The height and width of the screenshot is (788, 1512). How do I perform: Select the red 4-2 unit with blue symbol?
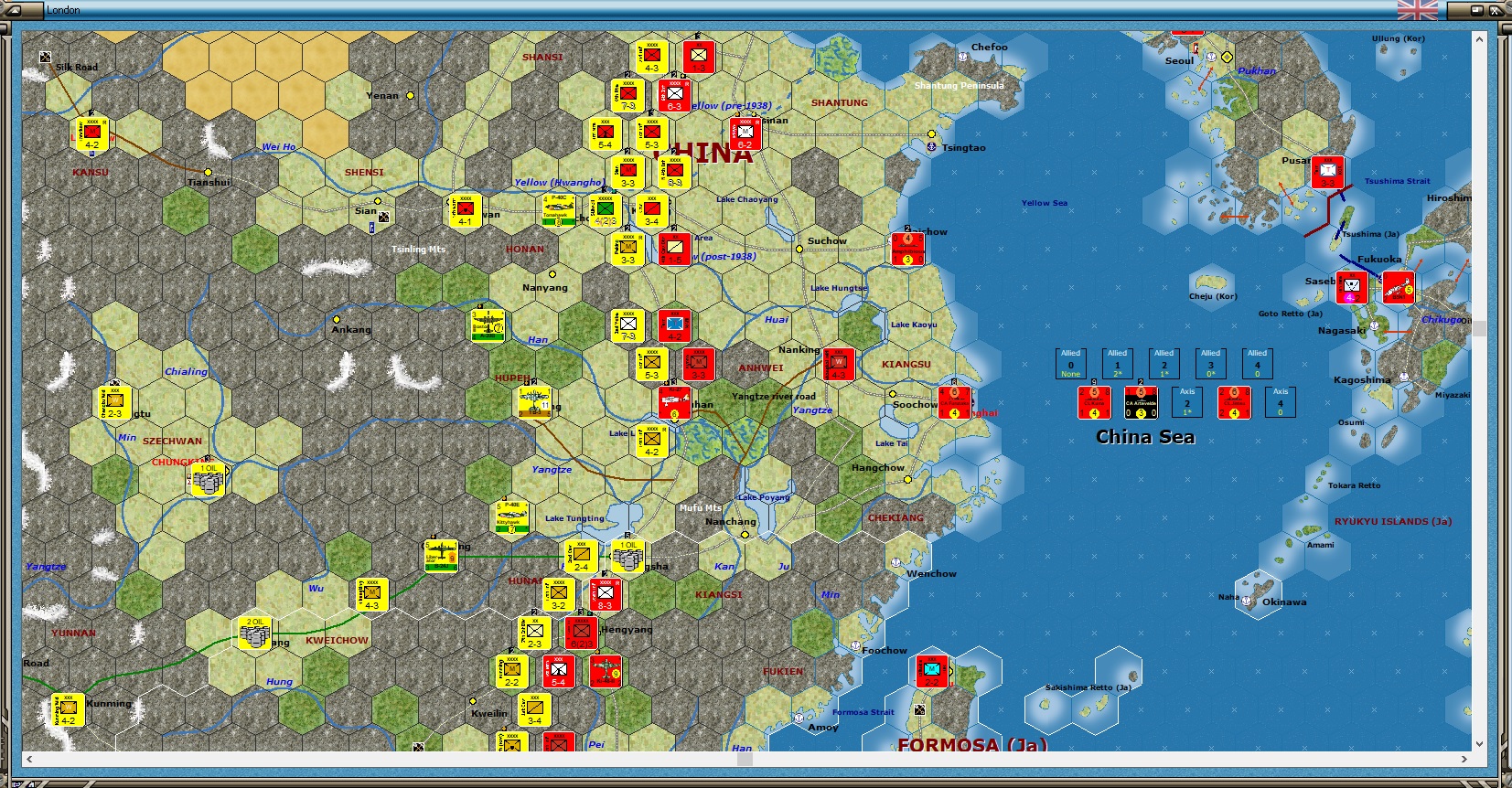click(x=675, y=325)
